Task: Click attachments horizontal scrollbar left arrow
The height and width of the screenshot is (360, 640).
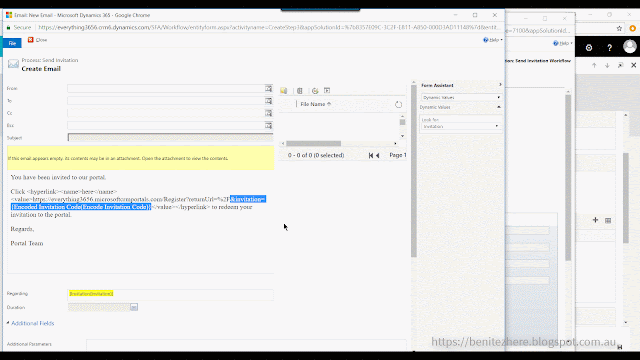Action: pos(283,143)
